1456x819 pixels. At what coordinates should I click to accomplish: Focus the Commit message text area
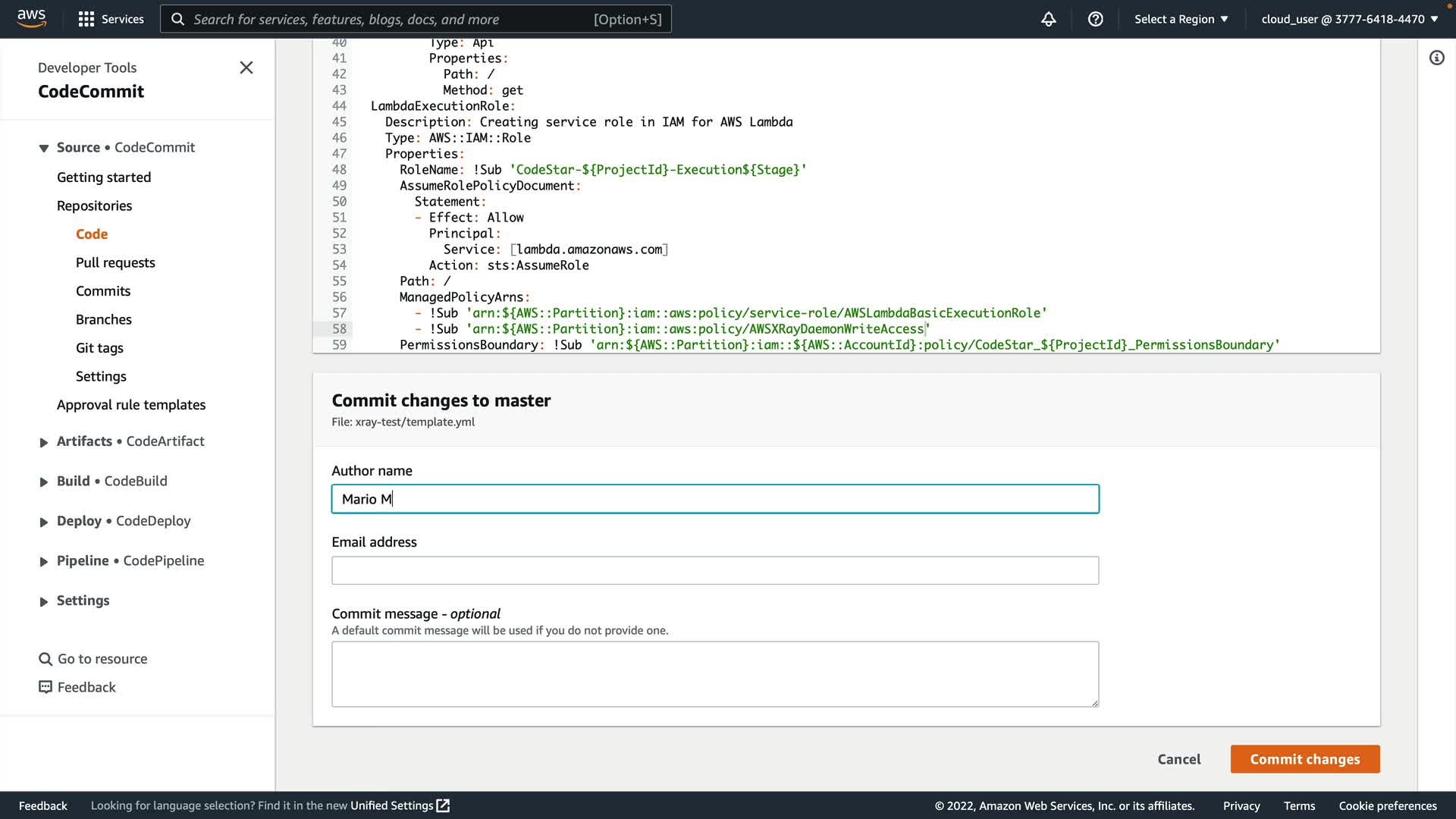[x=714, y=673]
